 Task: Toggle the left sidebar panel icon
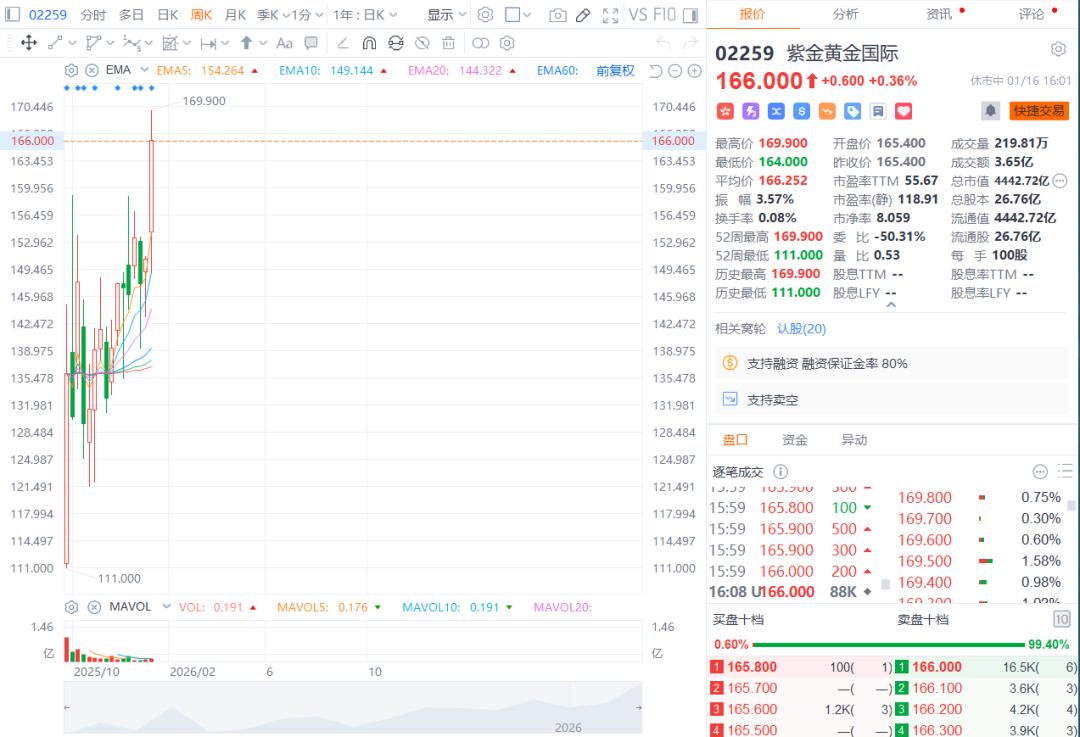click(x=12, y=14)
